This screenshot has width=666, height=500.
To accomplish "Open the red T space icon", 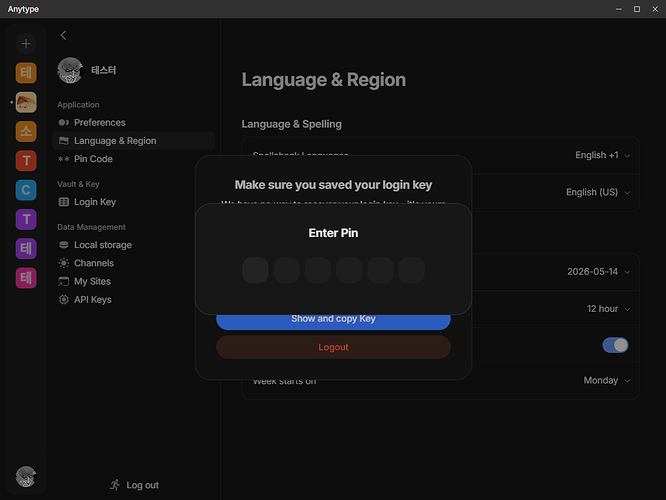I will (x=26, y=161).
